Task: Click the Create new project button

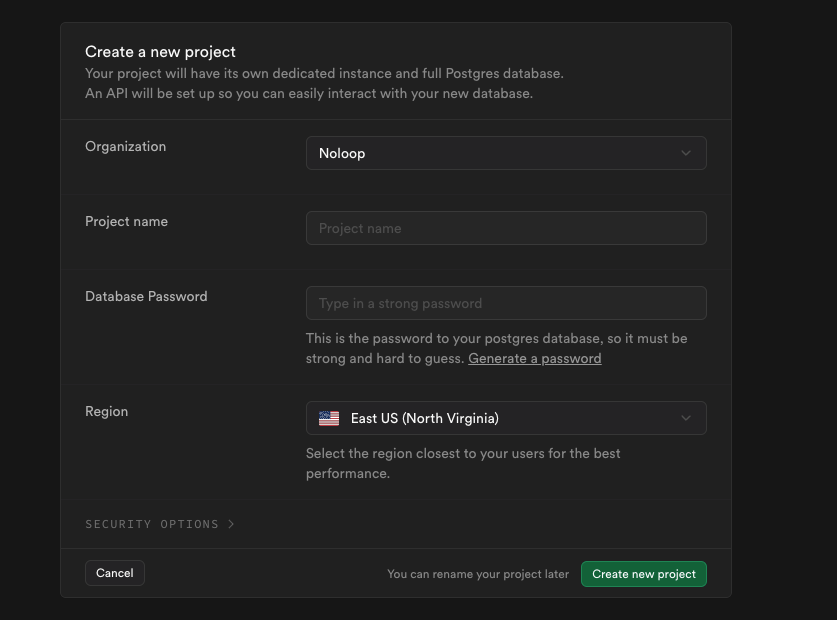Action: tap(644, 574)
